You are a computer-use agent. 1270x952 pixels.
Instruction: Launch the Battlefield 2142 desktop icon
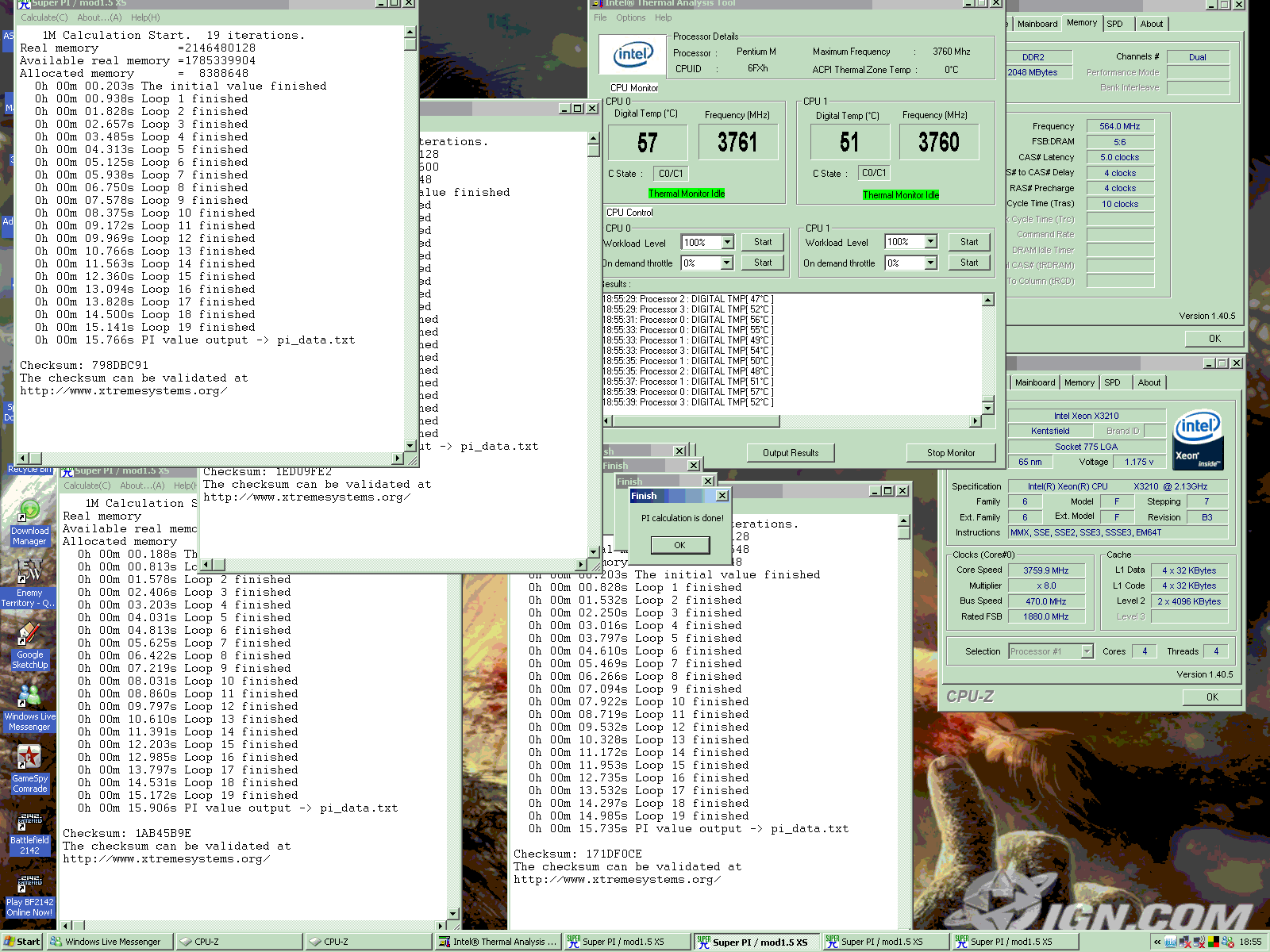[x=29, y=831]
